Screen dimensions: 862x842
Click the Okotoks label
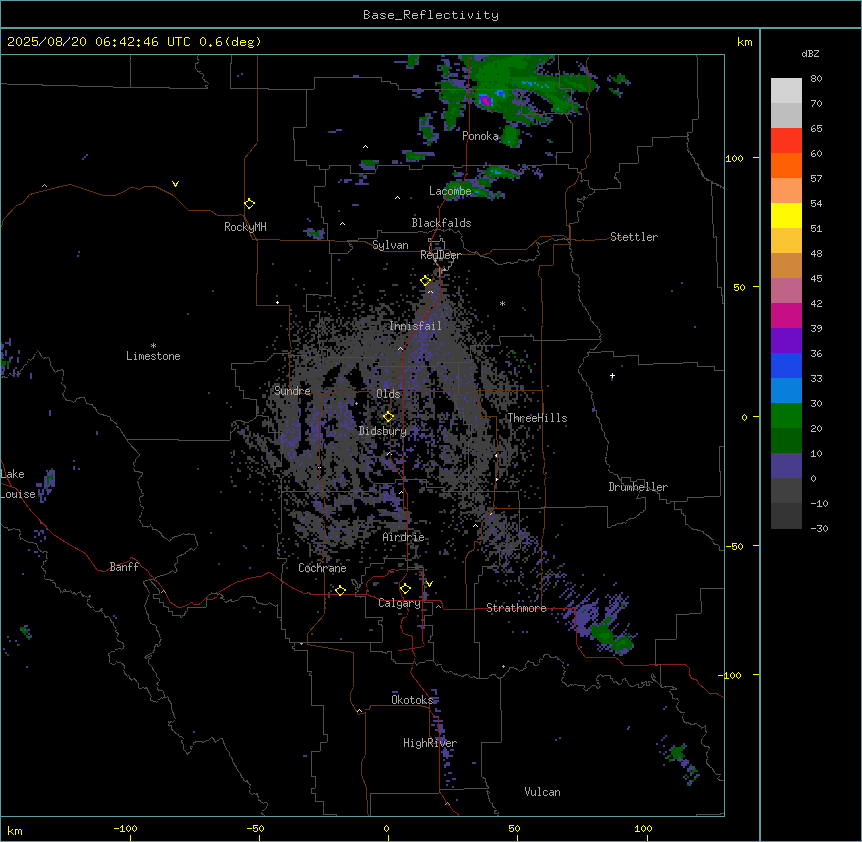[x=412, y=700]
